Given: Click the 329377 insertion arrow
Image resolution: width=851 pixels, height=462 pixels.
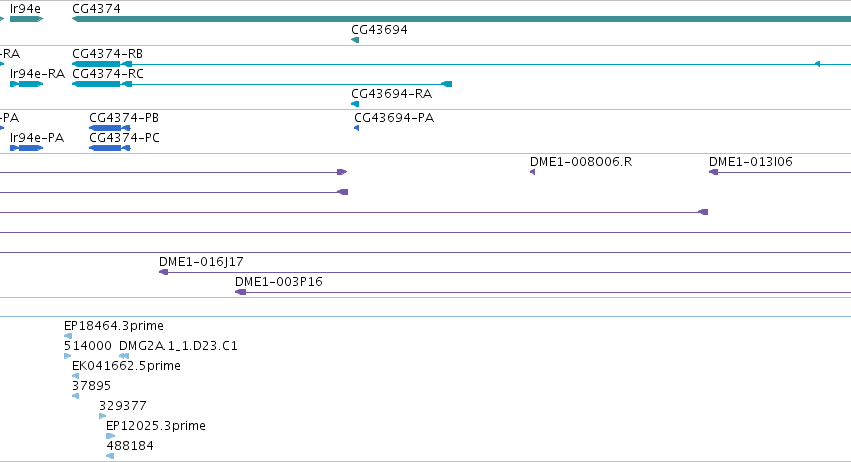Looking at the screenshot, I should tap(103, 416).
